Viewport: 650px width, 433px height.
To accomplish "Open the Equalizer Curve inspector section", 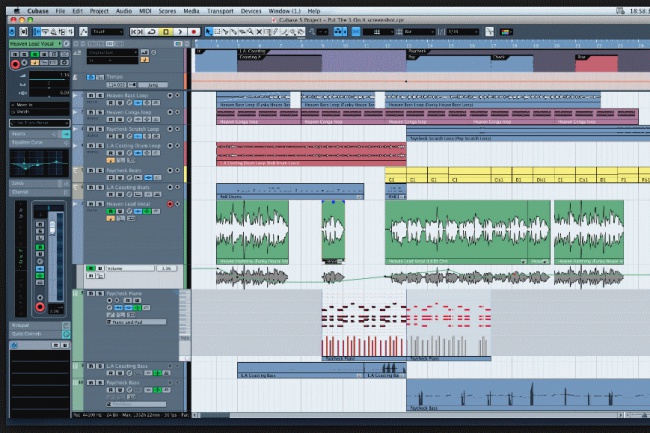I will pyautogui.click(x=39, y=143).
